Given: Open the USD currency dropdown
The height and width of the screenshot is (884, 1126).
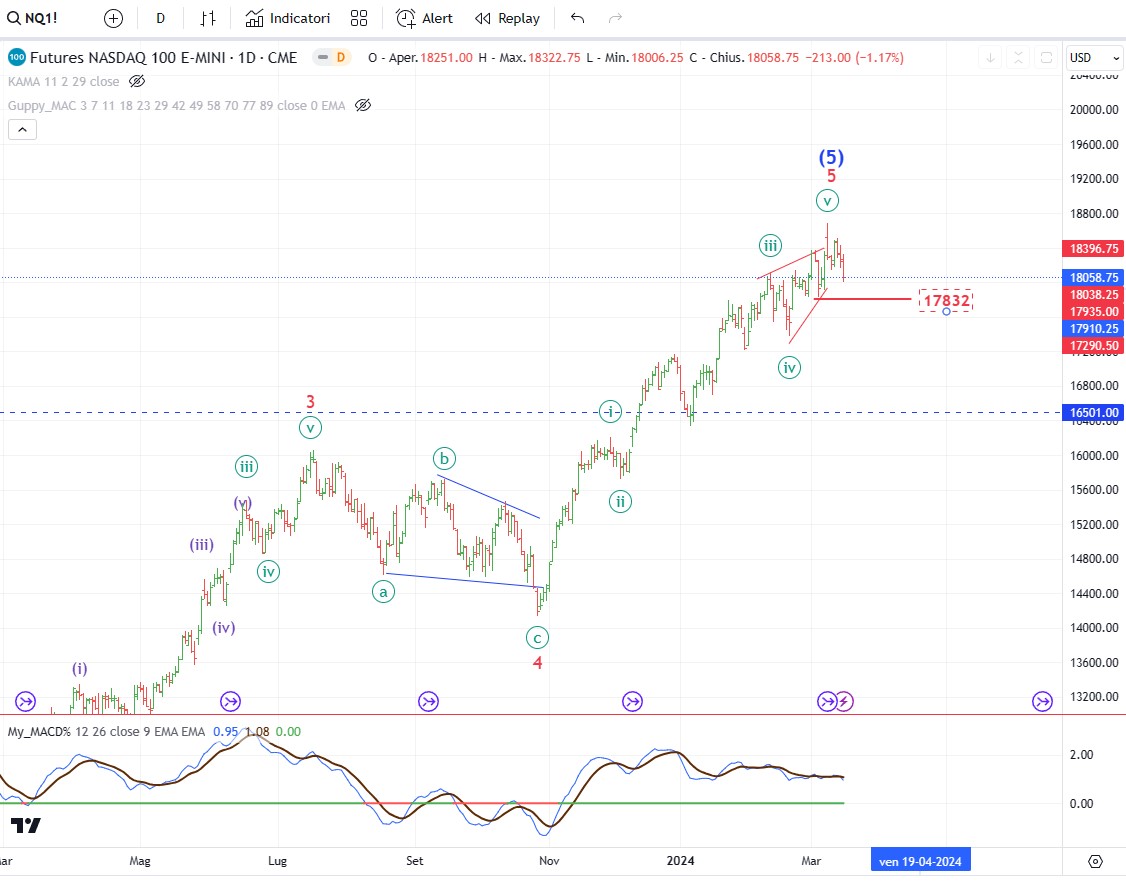Looking at the screenshot, I should [x=1094, y=57].
